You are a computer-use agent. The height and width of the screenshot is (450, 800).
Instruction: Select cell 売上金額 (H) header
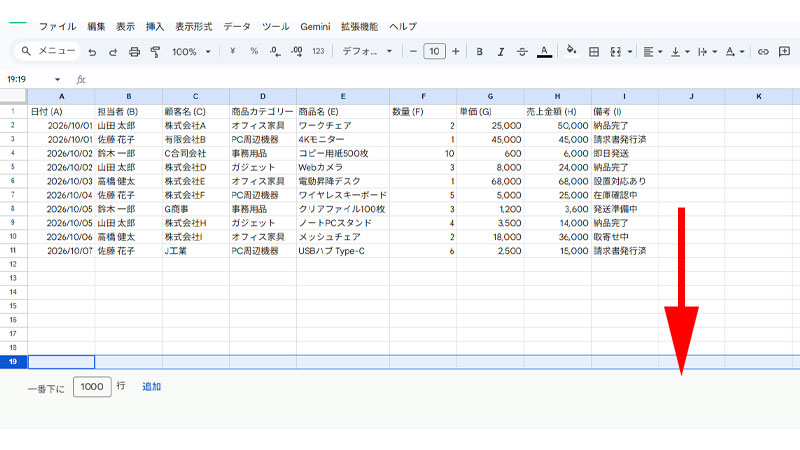558,111
